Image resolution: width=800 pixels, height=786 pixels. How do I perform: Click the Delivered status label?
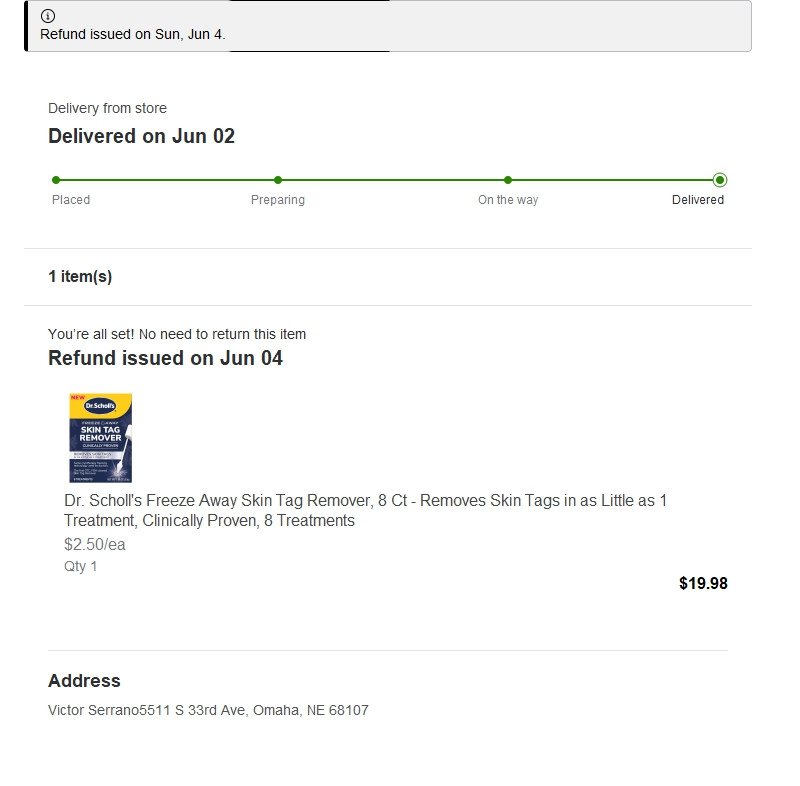pos(697,199)
